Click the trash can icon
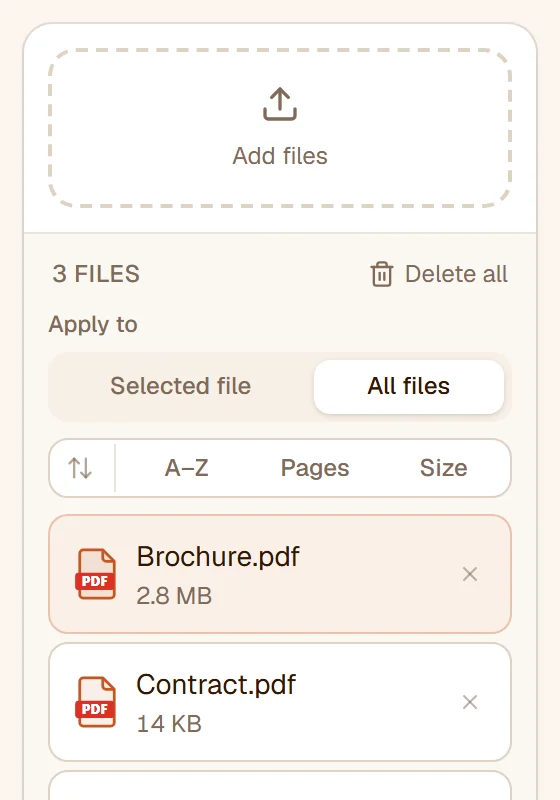Viewport: 560px width, 800px height. 381,274
